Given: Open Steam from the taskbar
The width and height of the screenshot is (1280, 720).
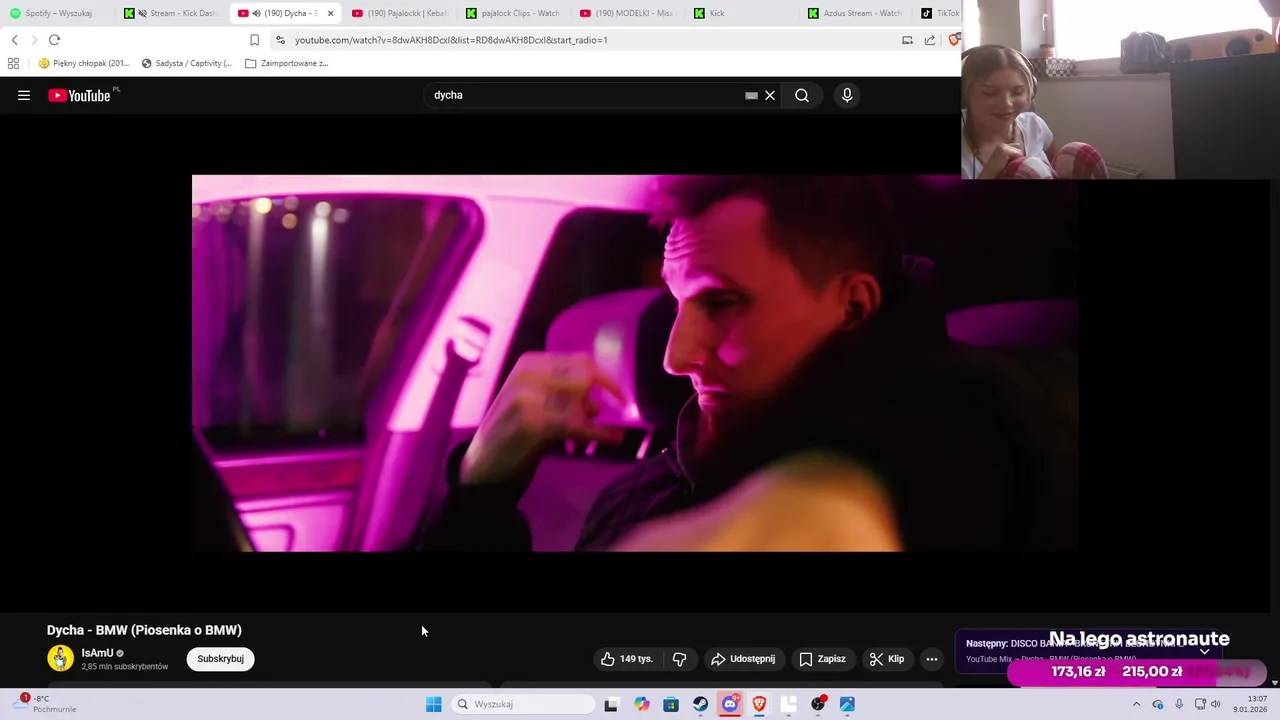Looking at the screenshot, I should point(700,704).
